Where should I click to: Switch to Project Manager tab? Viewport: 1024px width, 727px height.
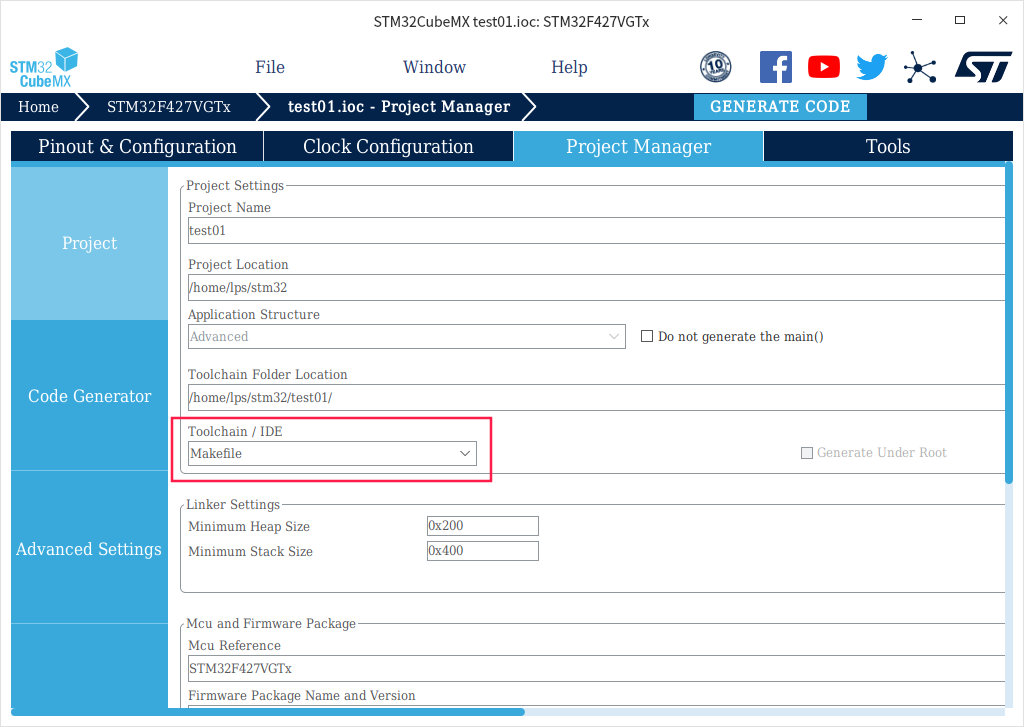click(x=638, y=146)
